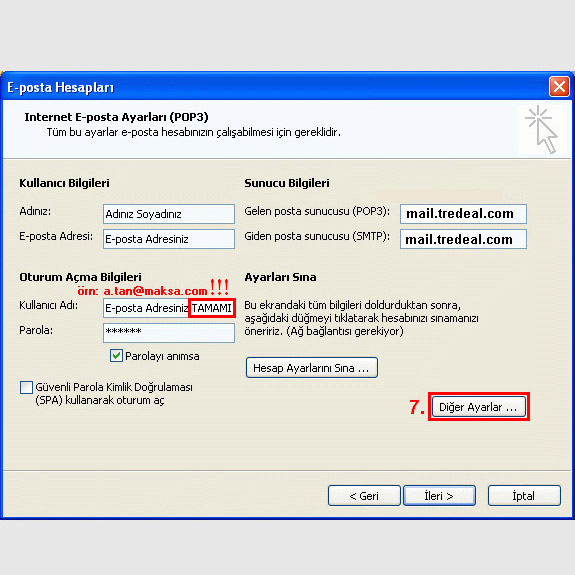
Task: Click Hesap Ayarlarını Sına button
Action: click(312, 367)
